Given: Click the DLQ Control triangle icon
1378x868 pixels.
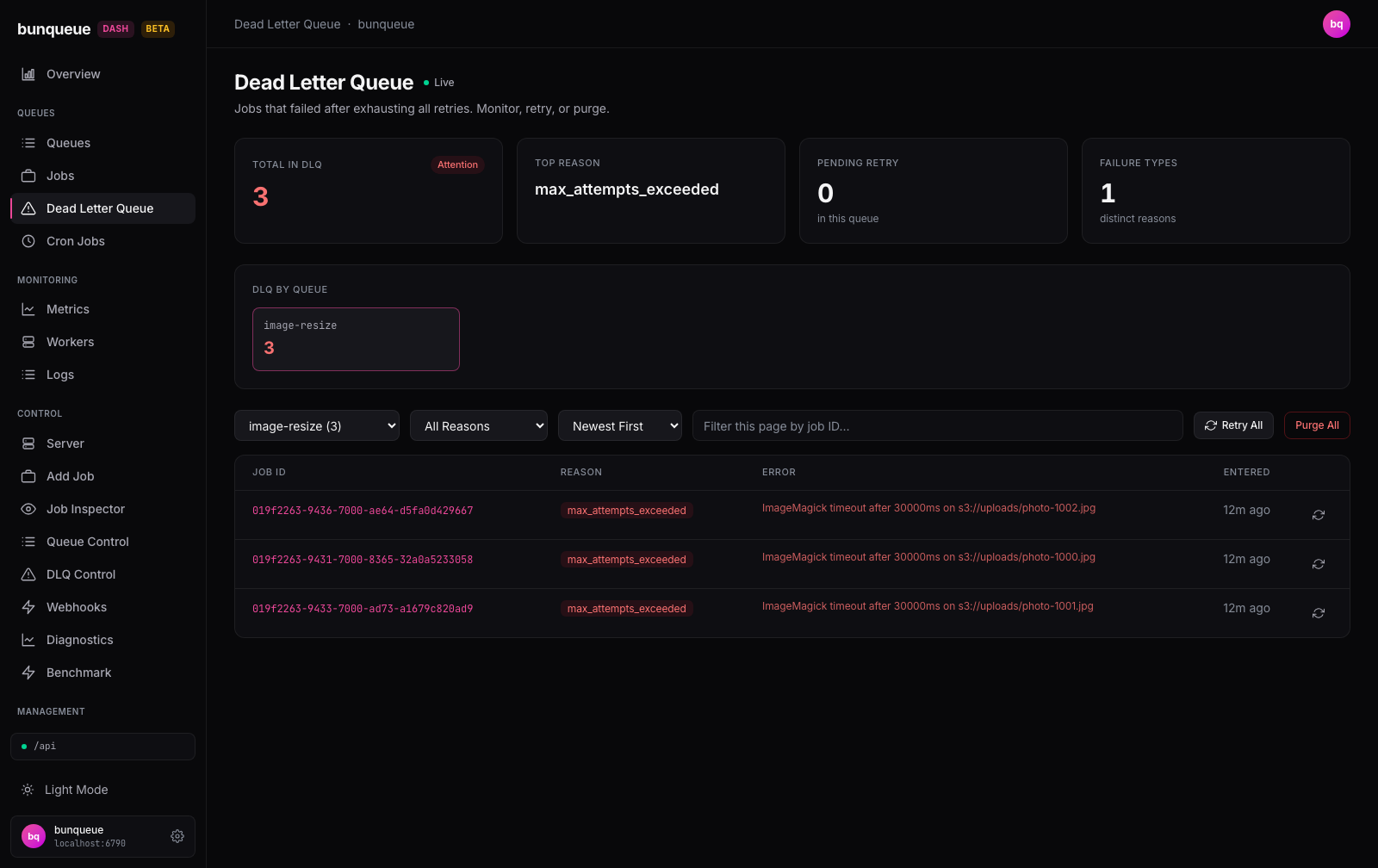Looking at the screenshot, I should click(x=28, y=574).
